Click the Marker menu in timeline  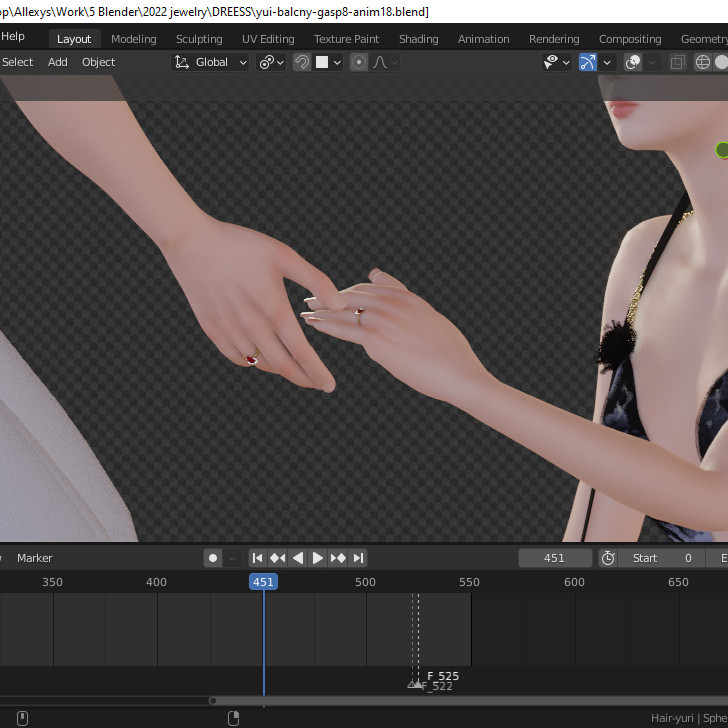pos(34,558)
